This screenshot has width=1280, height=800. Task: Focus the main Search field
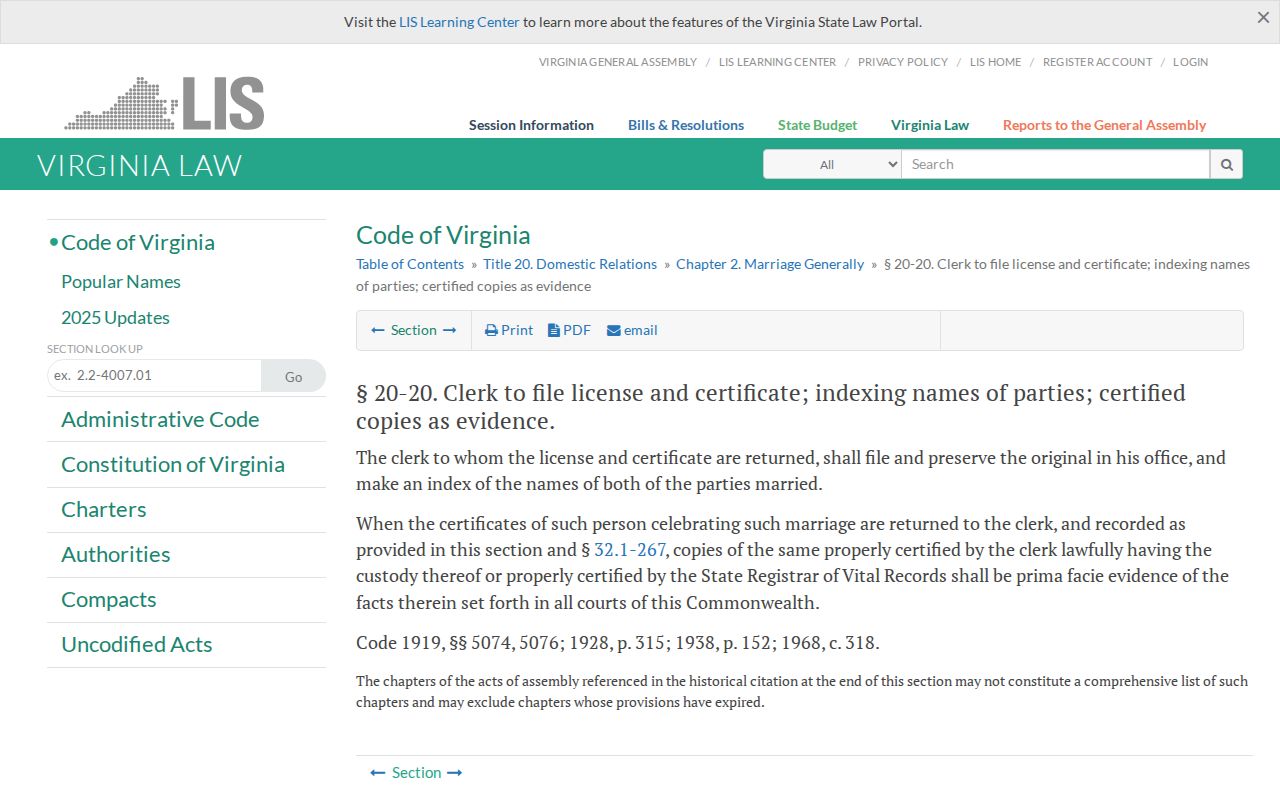[1055, 164]
